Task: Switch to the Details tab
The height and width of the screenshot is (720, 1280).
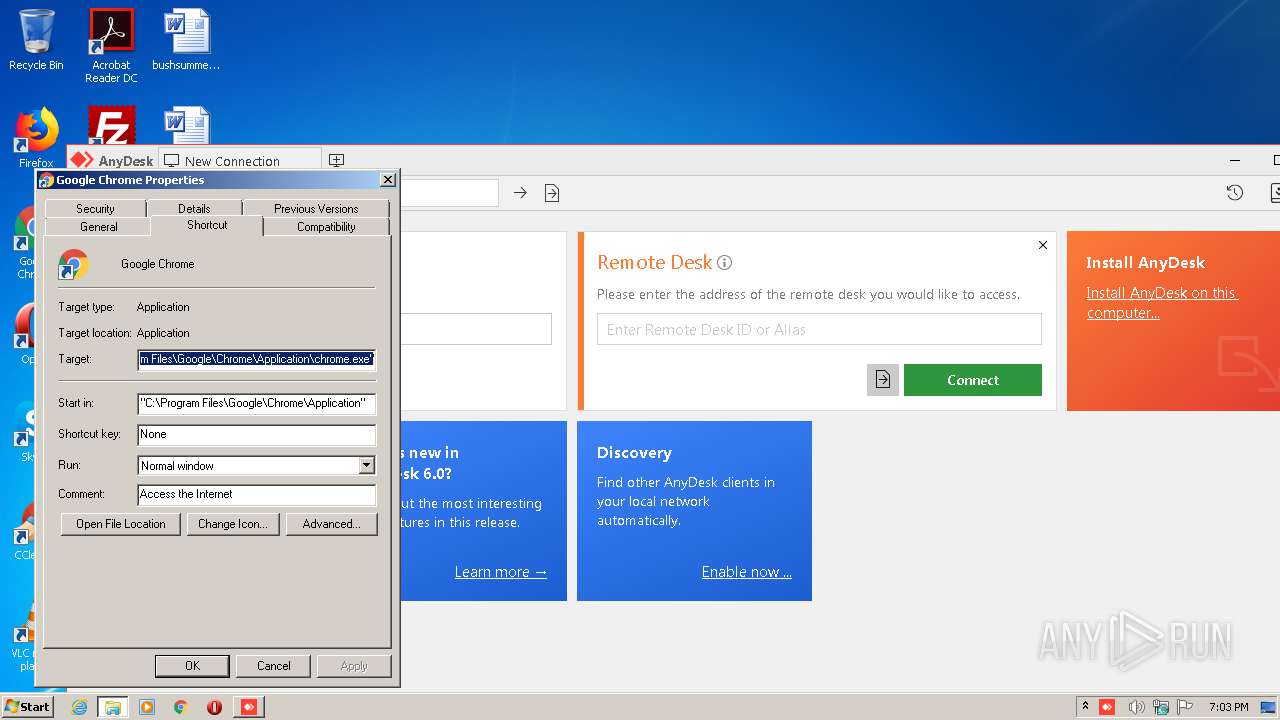Action: [194, 208]
